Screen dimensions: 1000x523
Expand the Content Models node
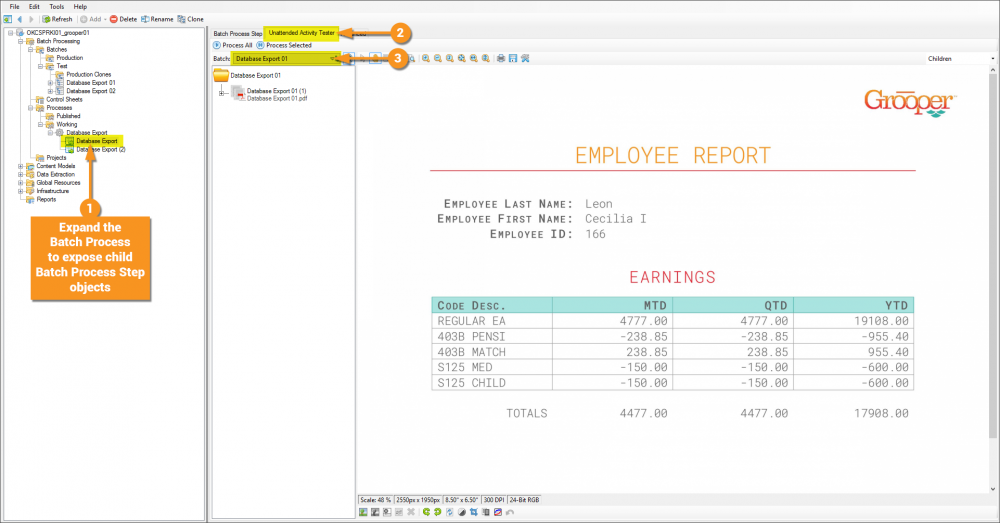20,166
